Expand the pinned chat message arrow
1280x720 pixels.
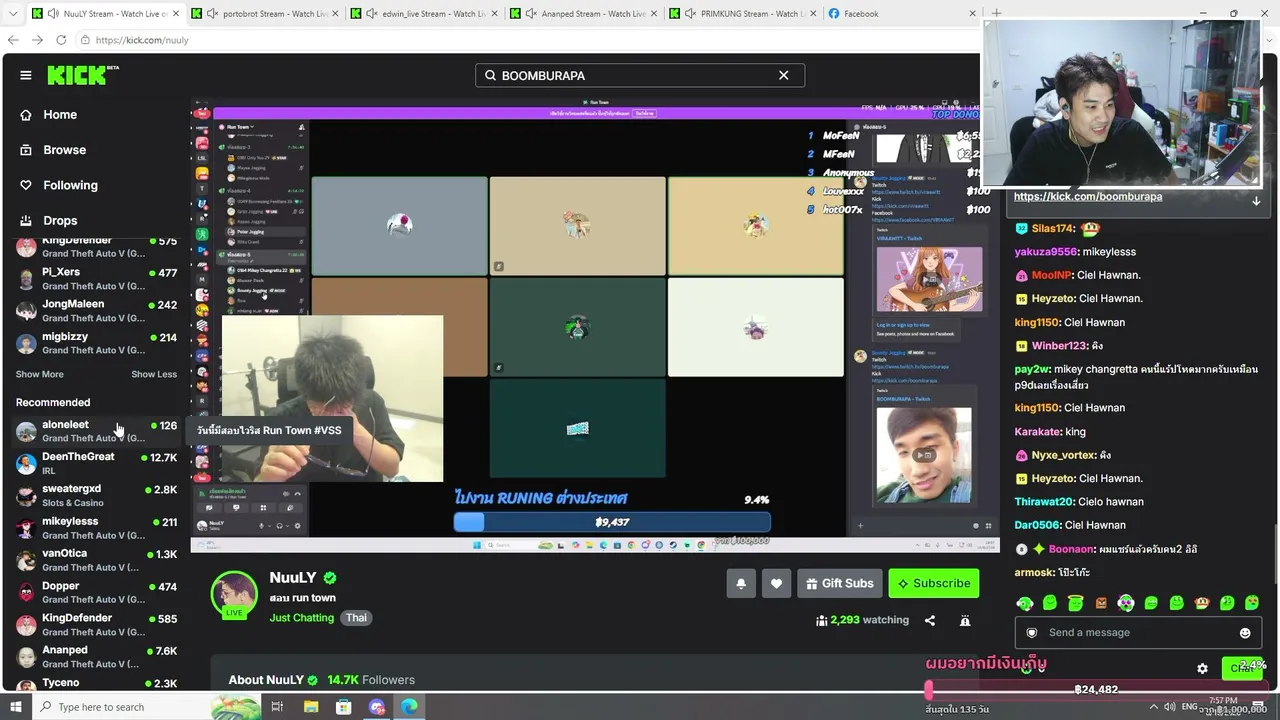(x=1256, y=200)
